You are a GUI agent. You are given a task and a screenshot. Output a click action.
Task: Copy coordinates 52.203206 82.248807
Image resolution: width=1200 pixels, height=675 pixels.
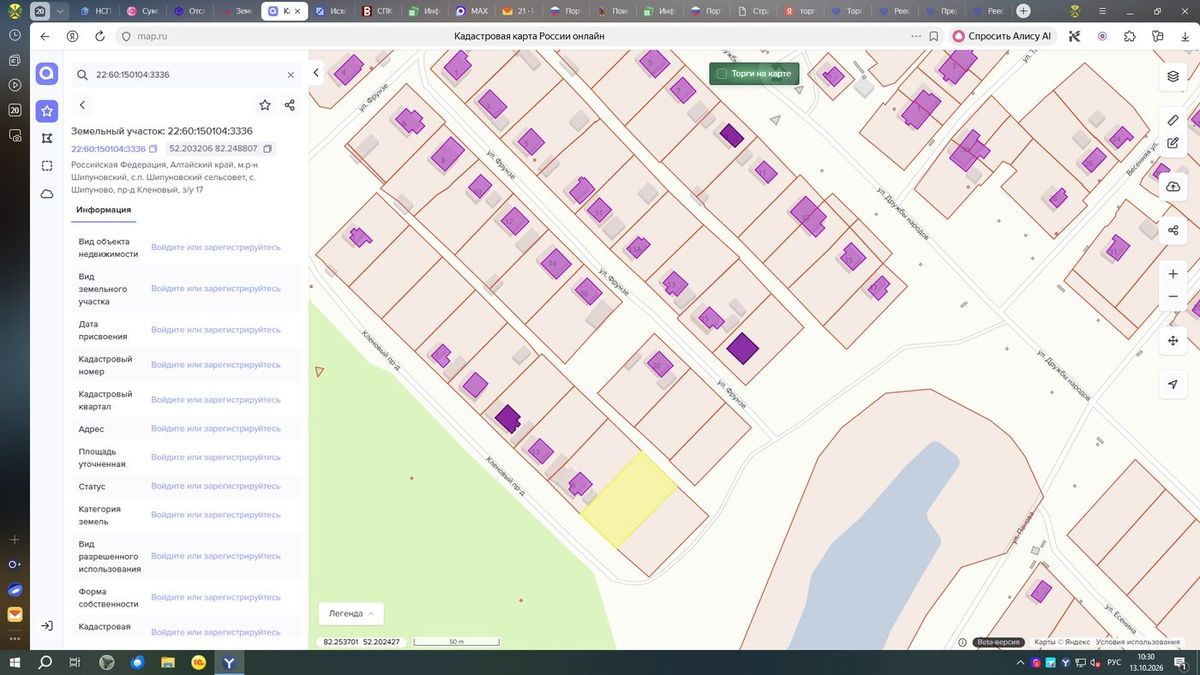pos(268,149)
